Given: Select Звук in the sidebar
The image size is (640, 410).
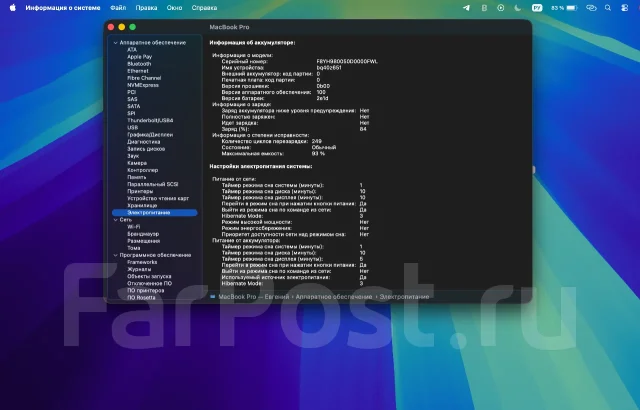Looking at the screenshot, I should point(133,156).
